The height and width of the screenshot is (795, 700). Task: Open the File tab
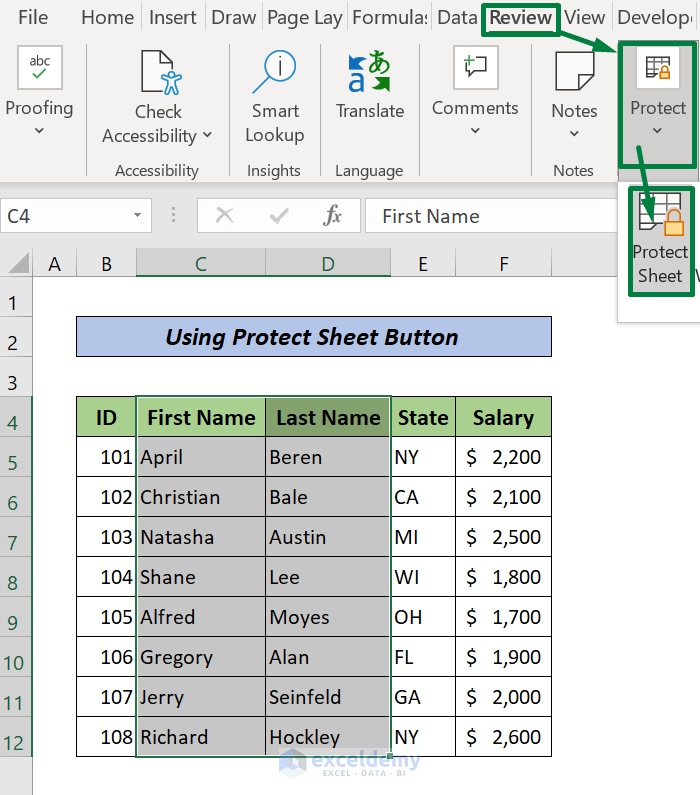click(x=33, y=17)
